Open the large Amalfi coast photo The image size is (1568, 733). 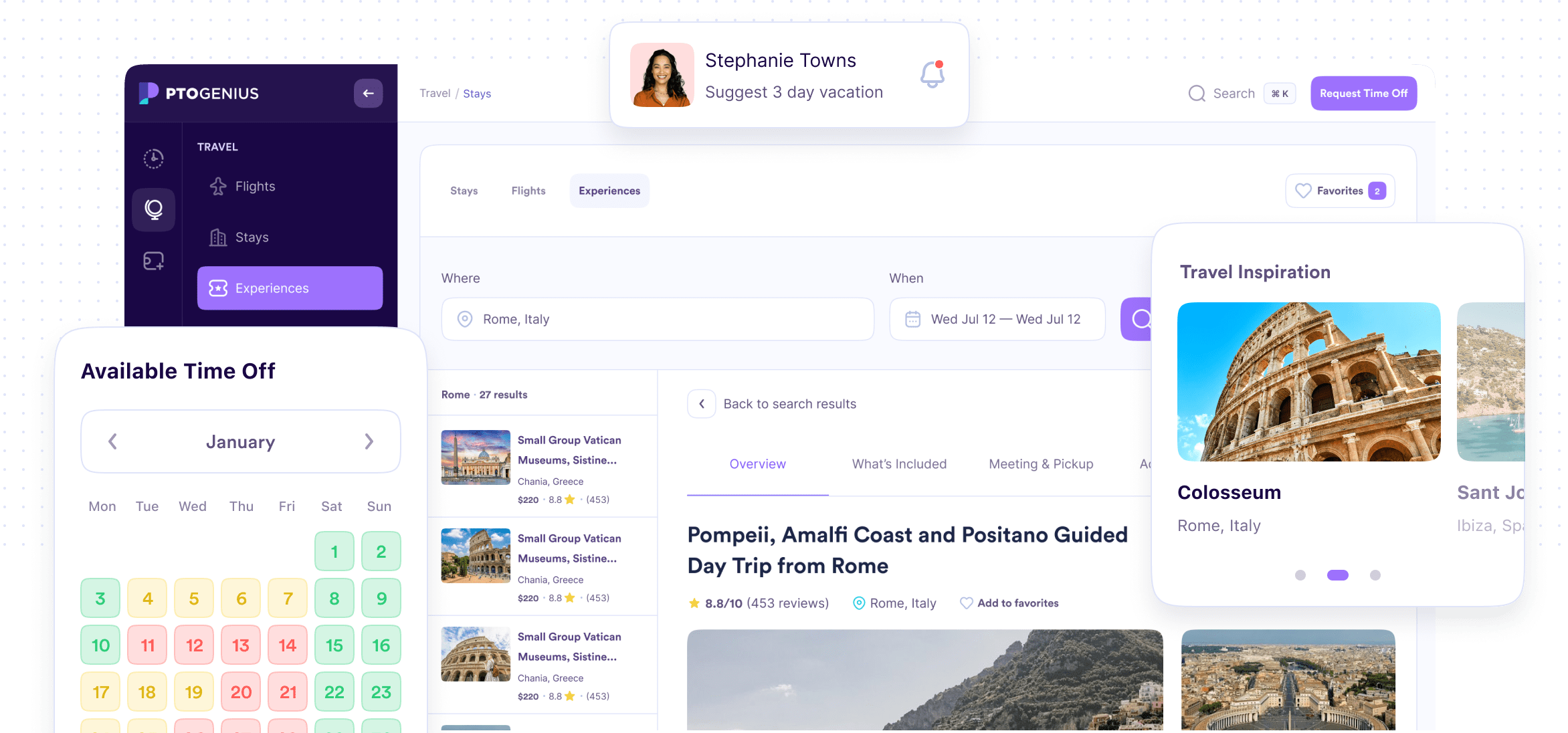click(924, 679)
